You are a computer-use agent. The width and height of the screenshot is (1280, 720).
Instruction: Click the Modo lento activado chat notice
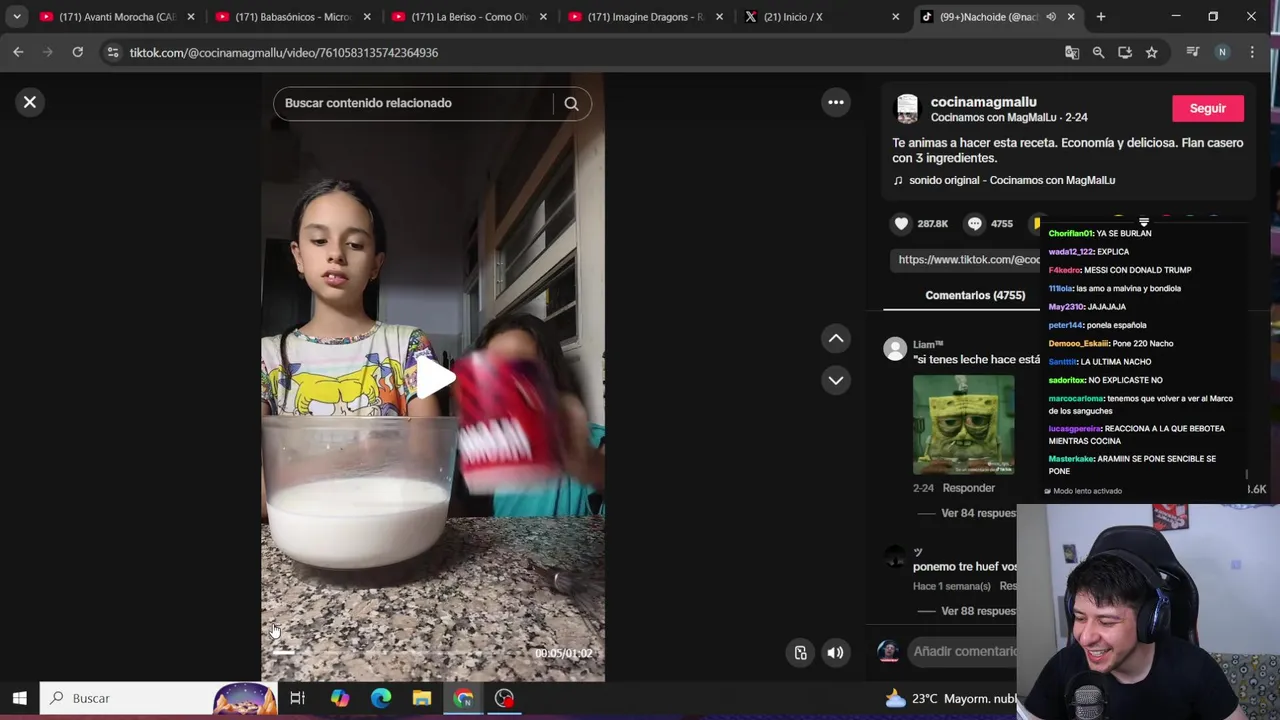pos(1083,491)
